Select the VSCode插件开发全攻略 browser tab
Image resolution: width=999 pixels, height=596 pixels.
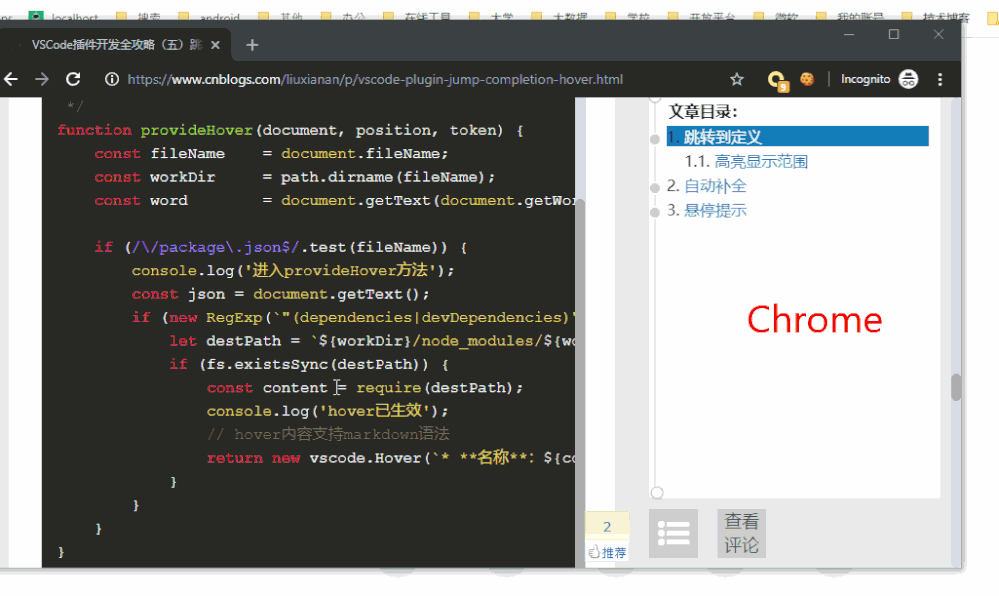coord(117,45)
